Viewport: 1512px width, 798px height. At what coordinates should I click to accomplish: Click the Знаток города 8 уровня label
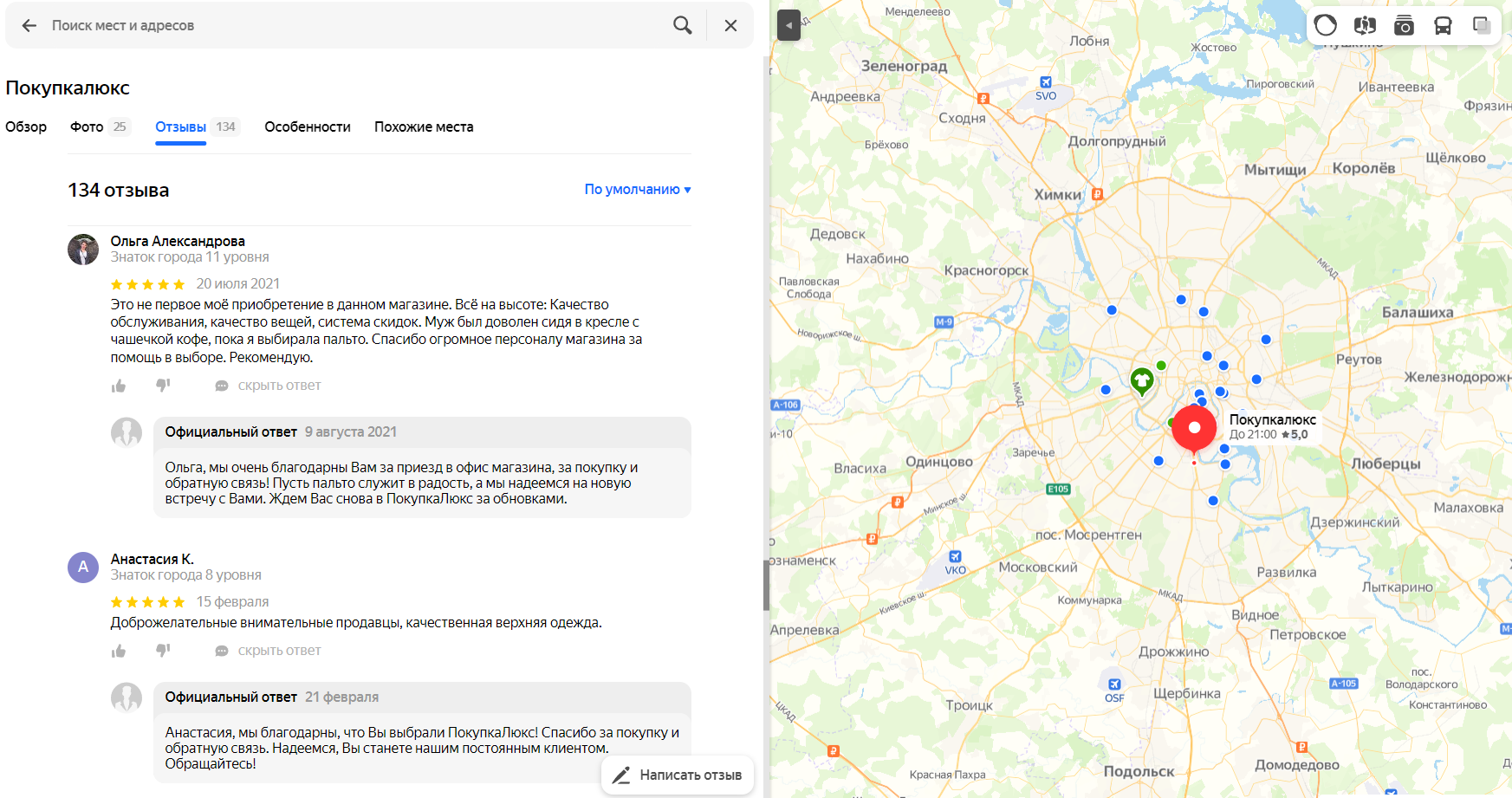tap(186, 575)
